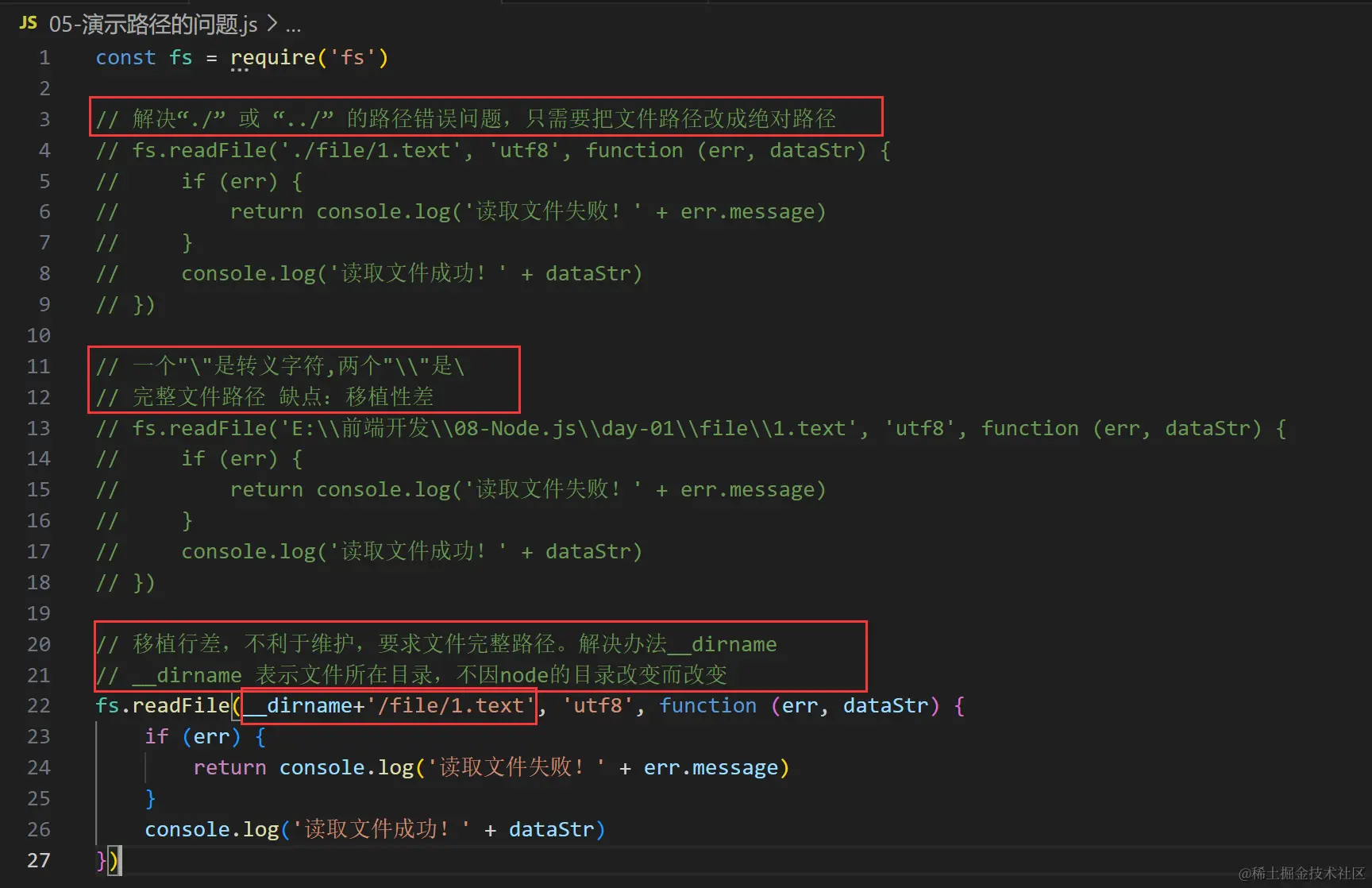
Task: Click 'const' keyword on line 1
Action: click(x=125, y=57)
